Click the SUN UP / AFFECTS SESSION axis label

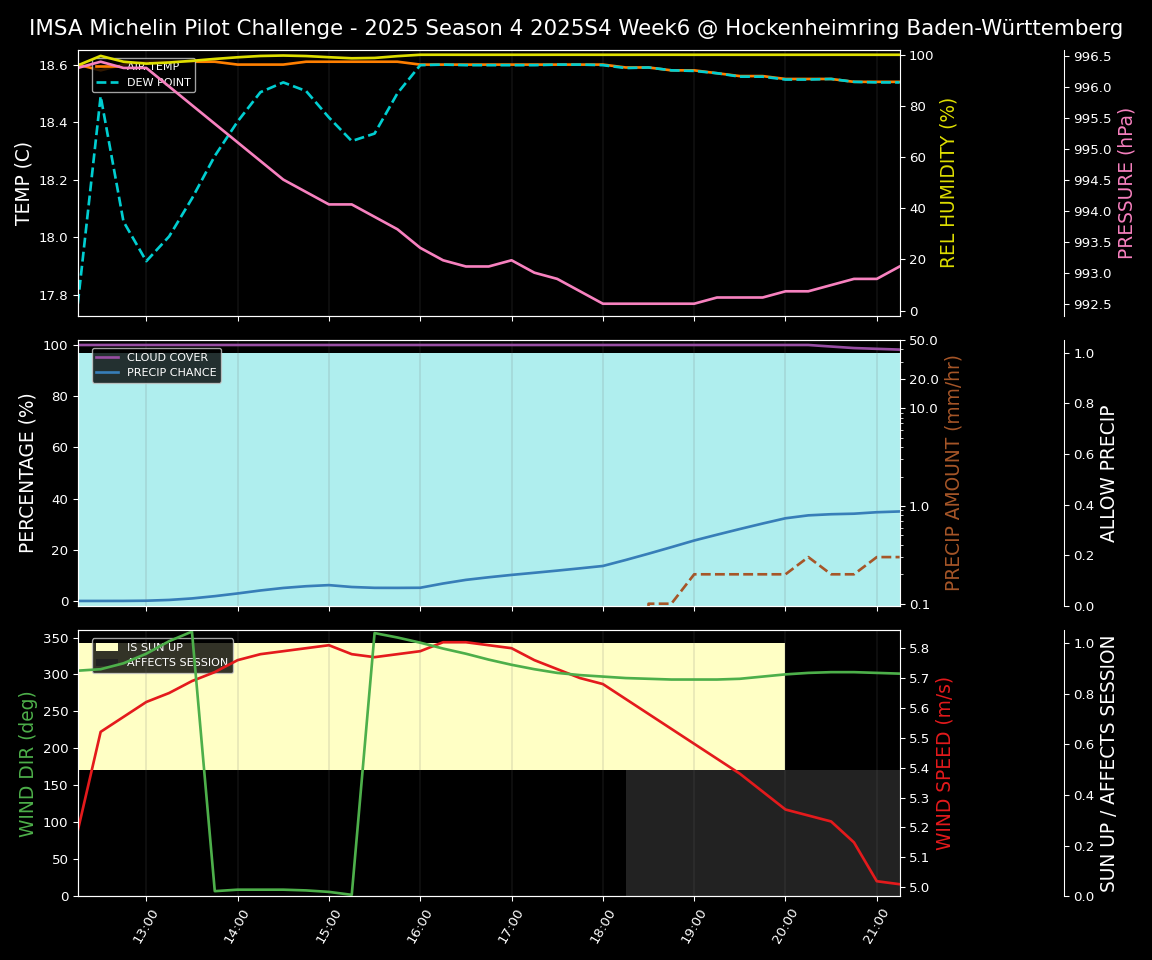pos(1108,763)
